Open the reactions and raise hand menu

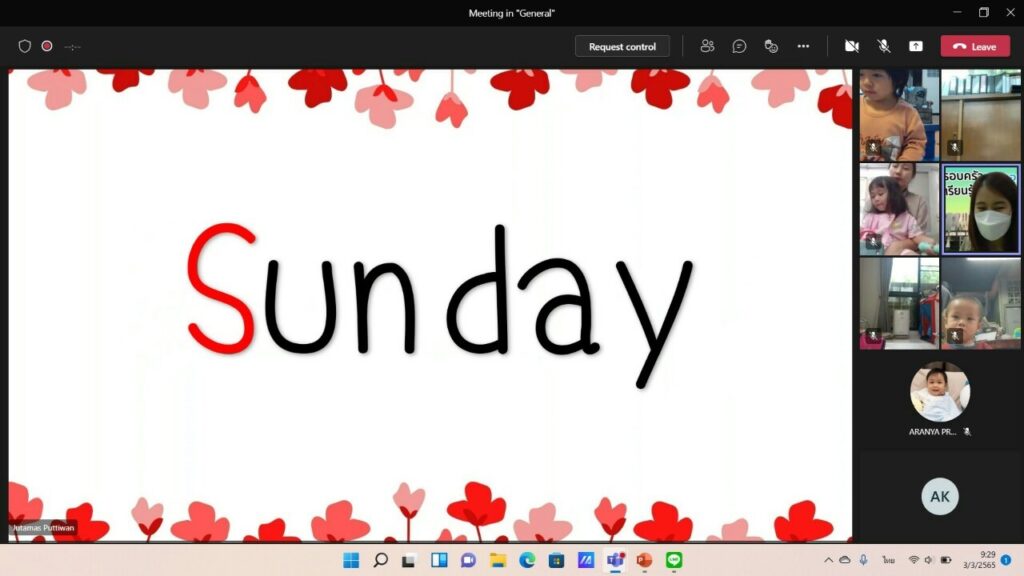[771, 46]
